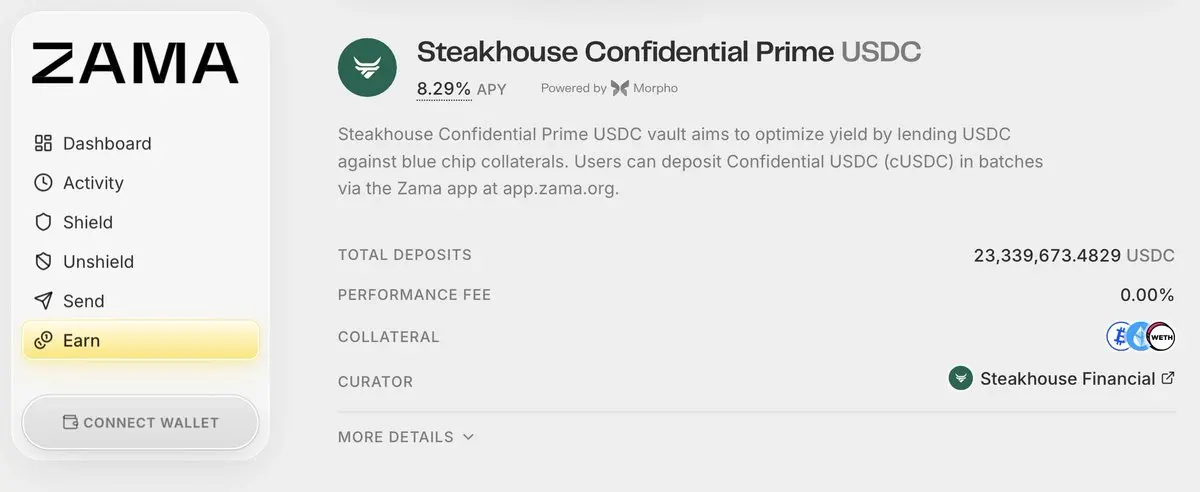1200x492 pixels.
Task: Click the WETH collateral token icon
Action: 1160,337
